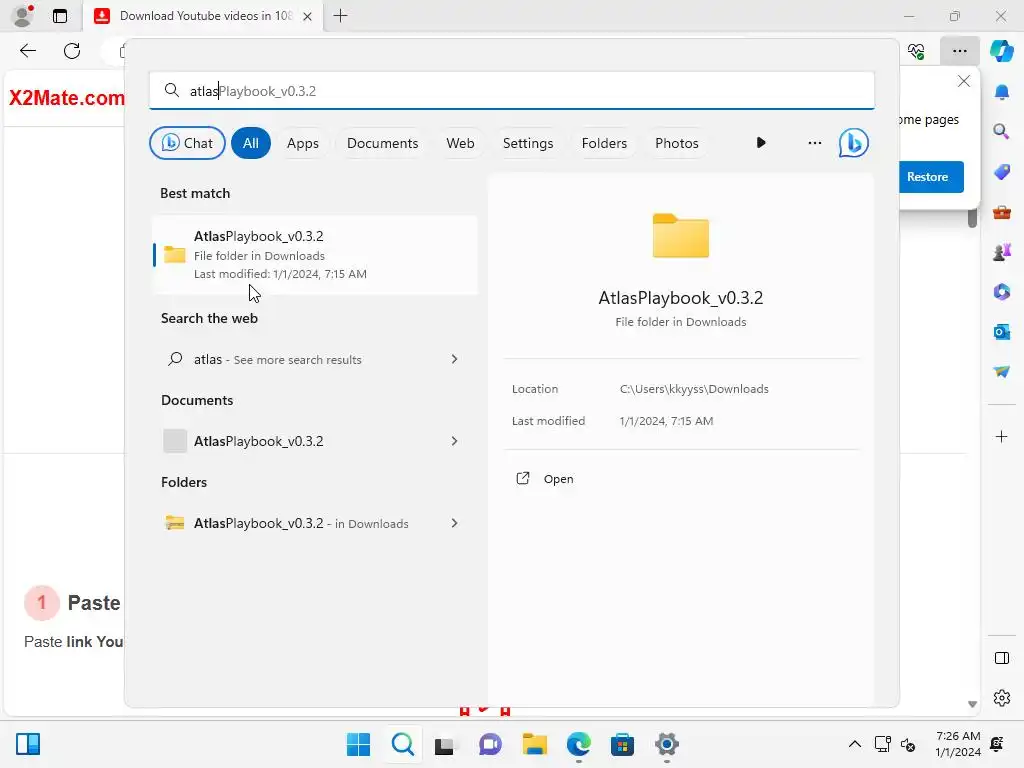Click the network icon in the system tray
Image resolution: width=1024 pixels, height=768 pixels.
[x=882, y=744]
